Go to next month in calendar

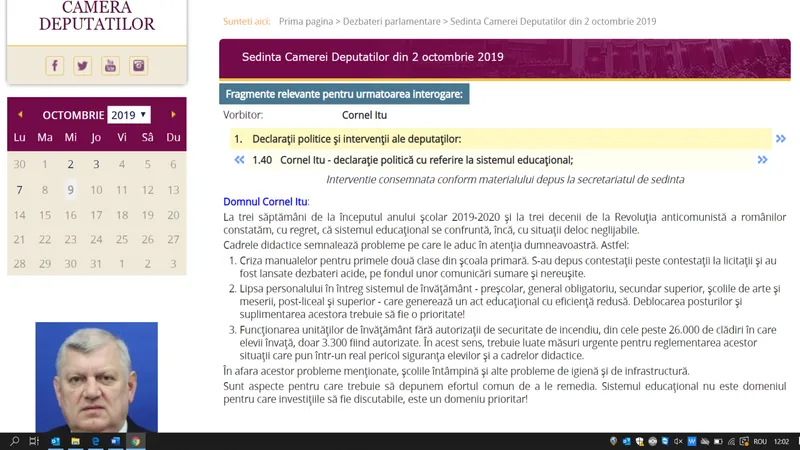point(173,115)
